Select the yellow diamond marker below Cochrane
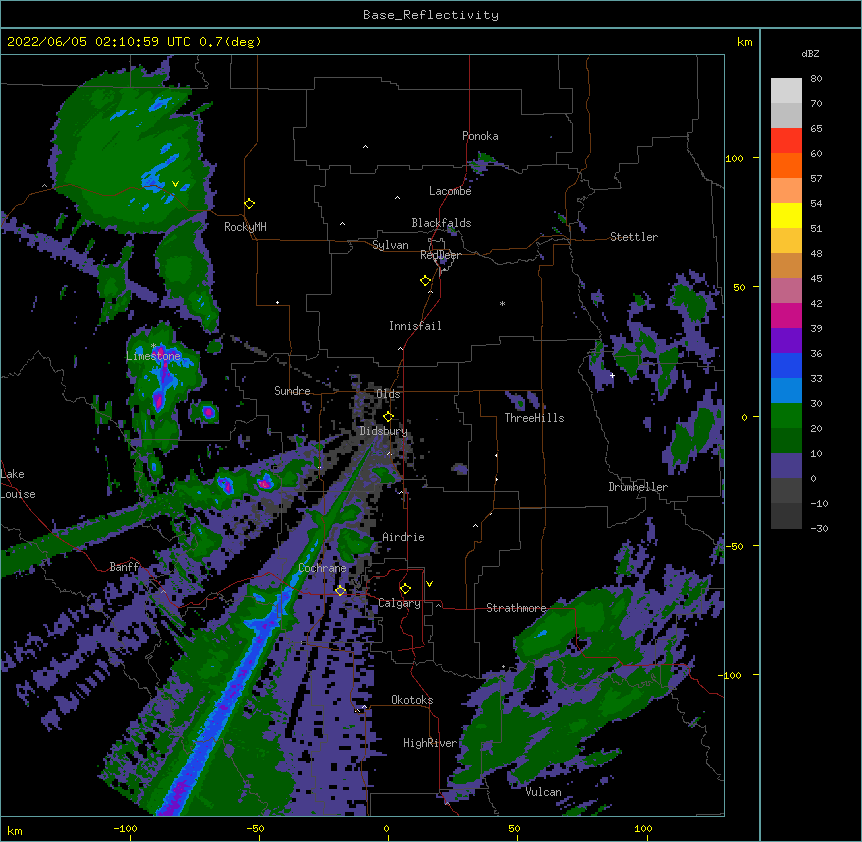This screenshot has height=842, width=862. [x=340, y=591]
